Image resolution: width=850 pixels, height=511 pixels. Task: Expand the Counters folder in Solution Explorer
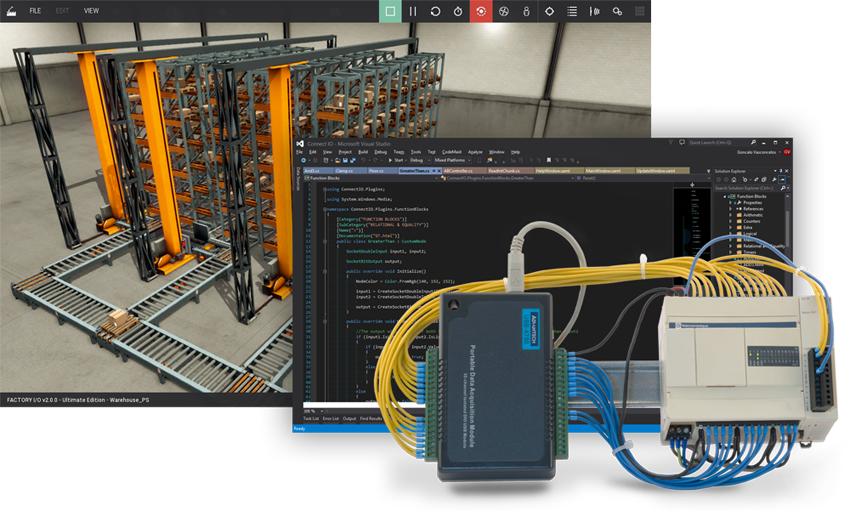pyautogui.click(x=730, y=221)
